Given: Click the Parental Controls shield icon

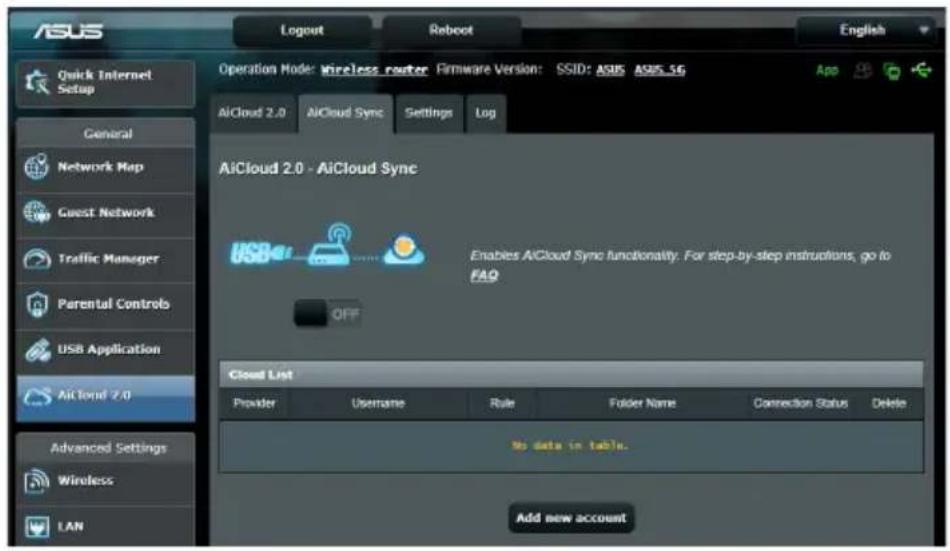Looking at the screenshot, I should click(x=37, y=304).
